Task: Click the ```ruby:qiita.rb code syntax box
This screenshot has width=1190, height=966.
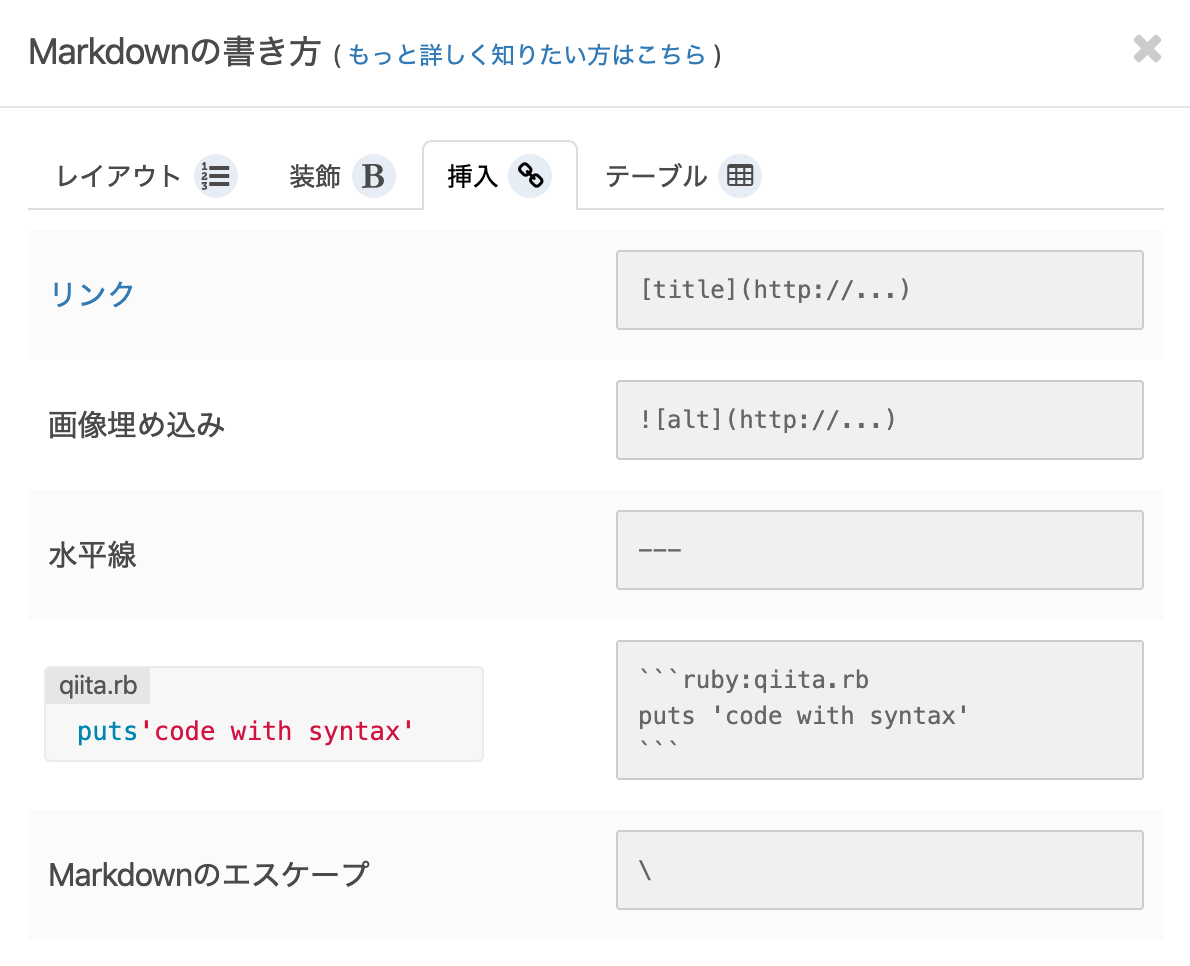Action: [879, 710]
